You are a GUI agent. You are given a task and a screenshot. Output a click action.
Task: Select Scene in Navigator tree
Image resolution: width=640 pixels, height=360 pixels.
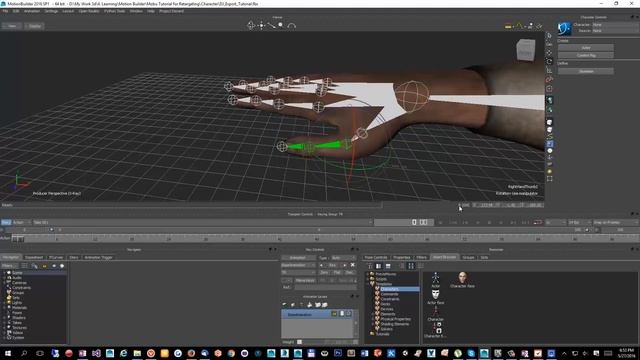pos(17,273)
